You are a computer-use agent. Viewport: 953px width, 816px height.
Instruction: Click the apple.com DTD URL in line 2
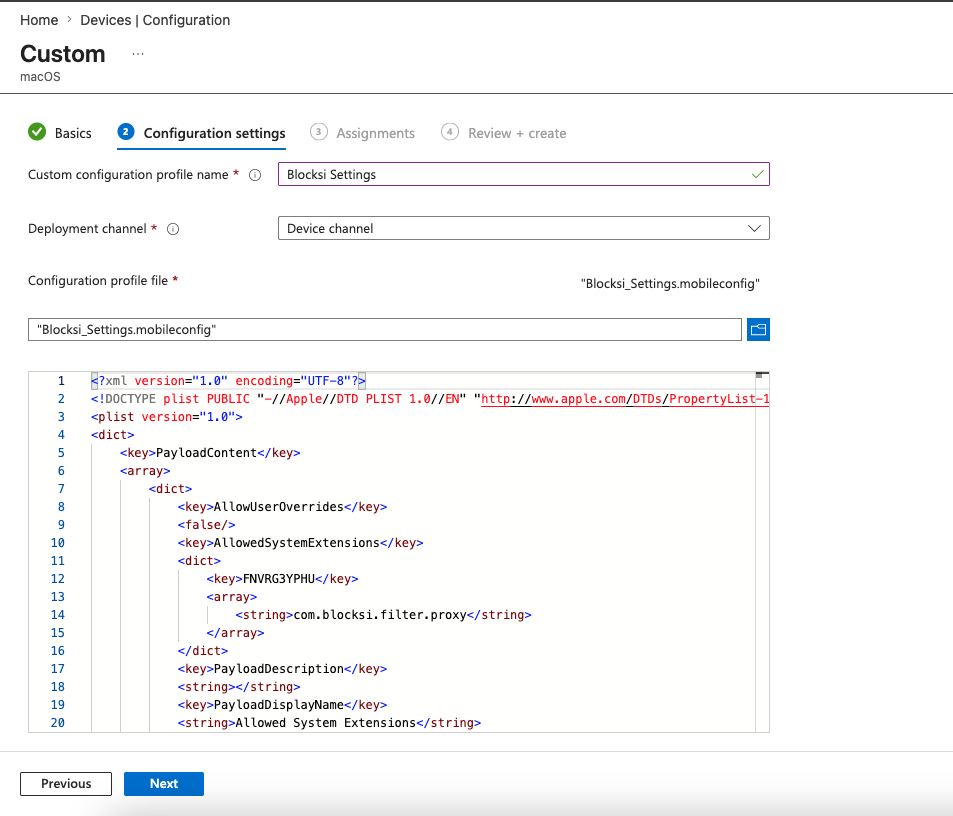coord(625,399)
